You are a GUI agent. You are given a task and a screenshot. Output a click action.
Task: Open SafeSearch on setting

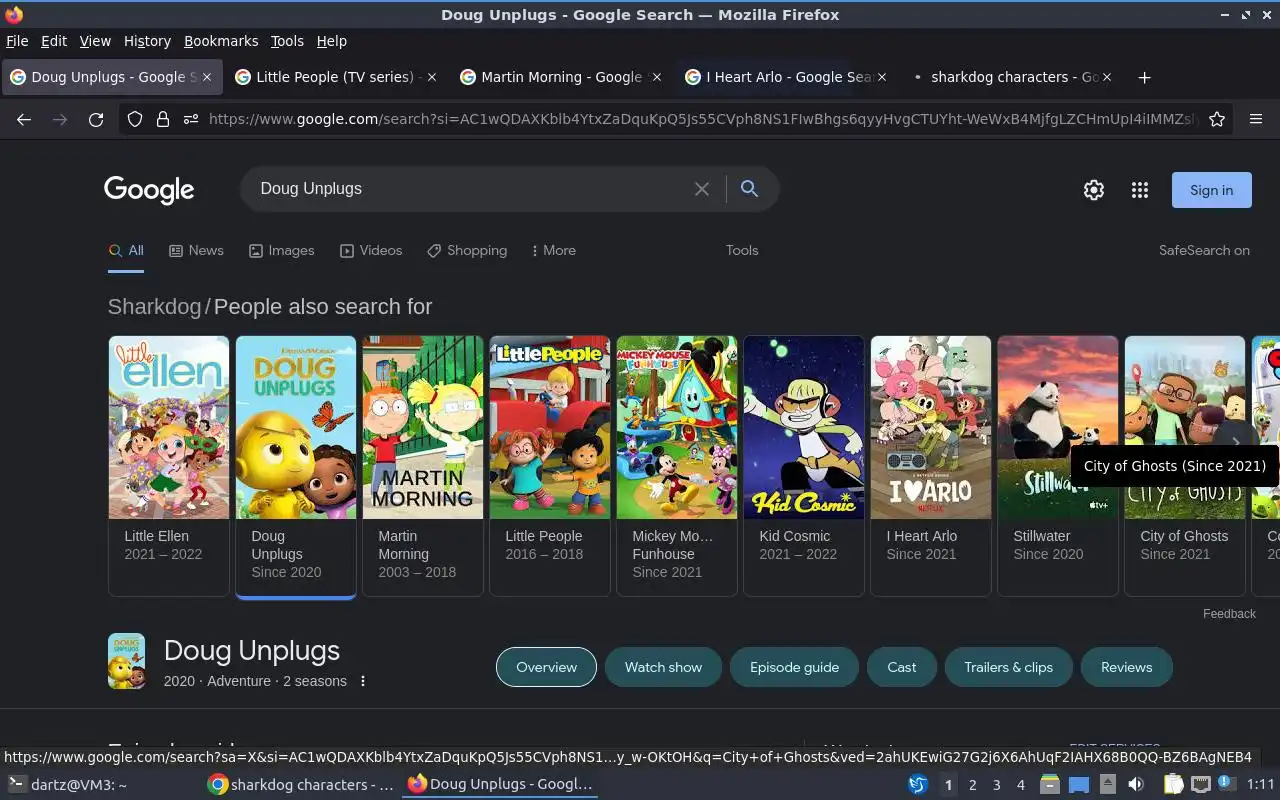(x=1204, y=251)
